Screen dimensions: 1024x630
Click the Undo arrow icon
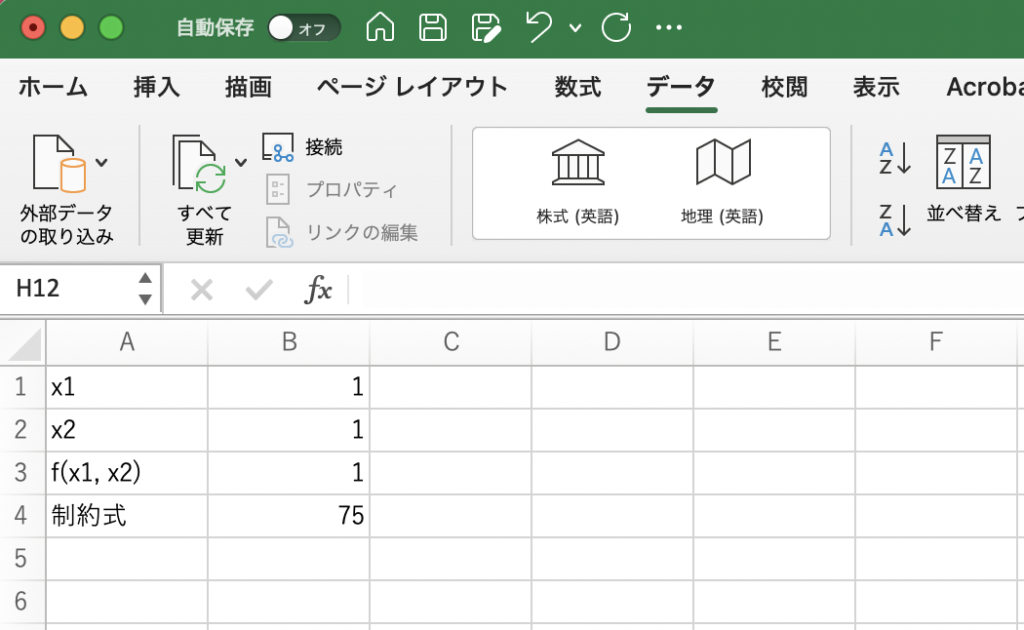tap(538, 27)
